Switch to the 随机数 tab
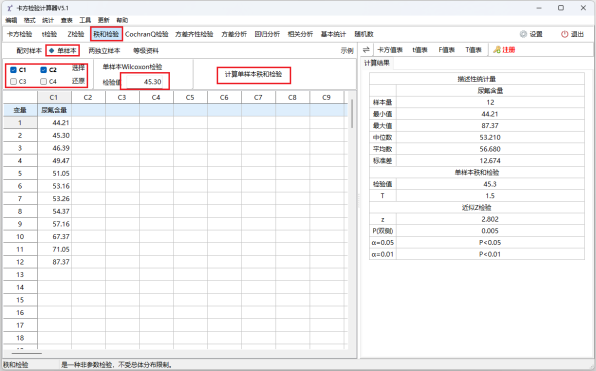 click(x=364, y=34)
